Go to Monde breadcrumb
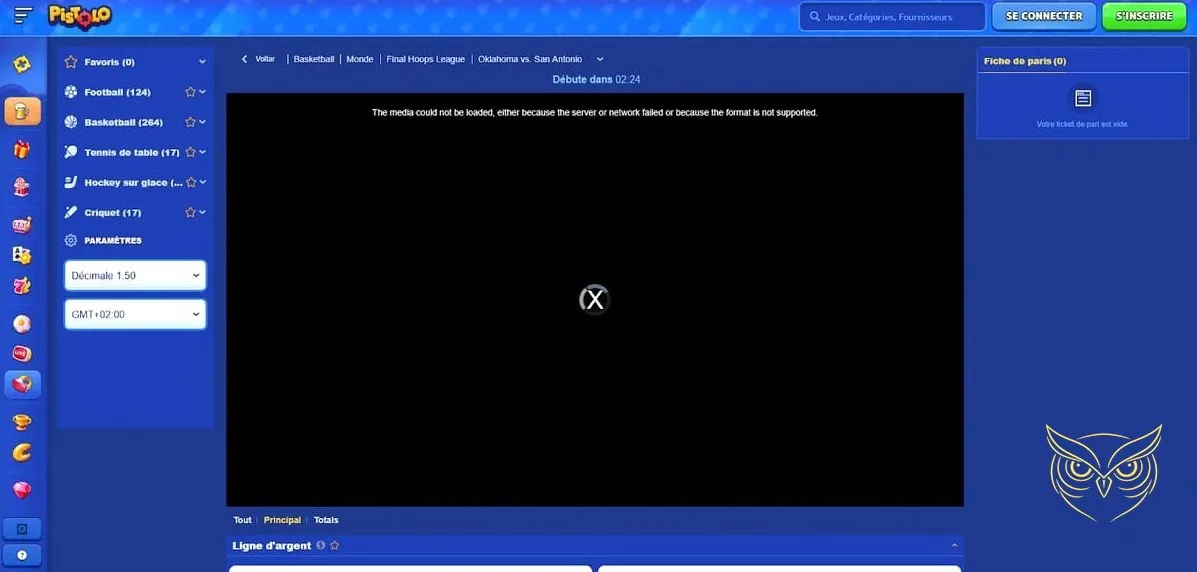Screen dimensions: 1197x572 pyautogui.click(x=360, y=59)
